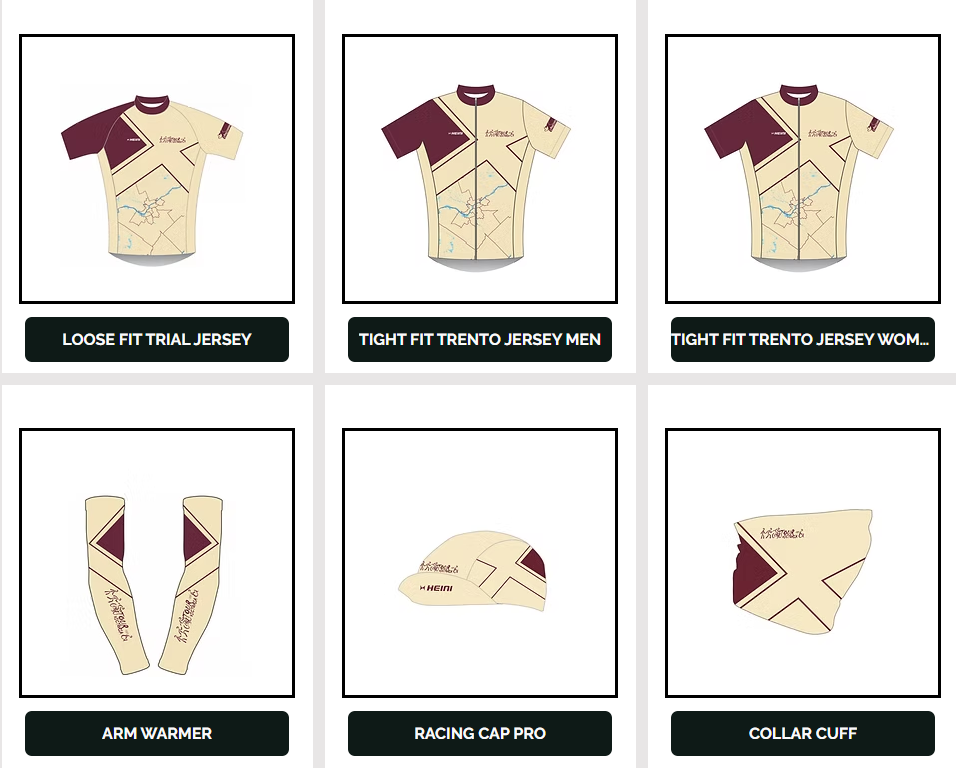Click the right arm warmer sleeve
Screen dimensions: 956x768
pyautogui.click(x=192, y=585)
